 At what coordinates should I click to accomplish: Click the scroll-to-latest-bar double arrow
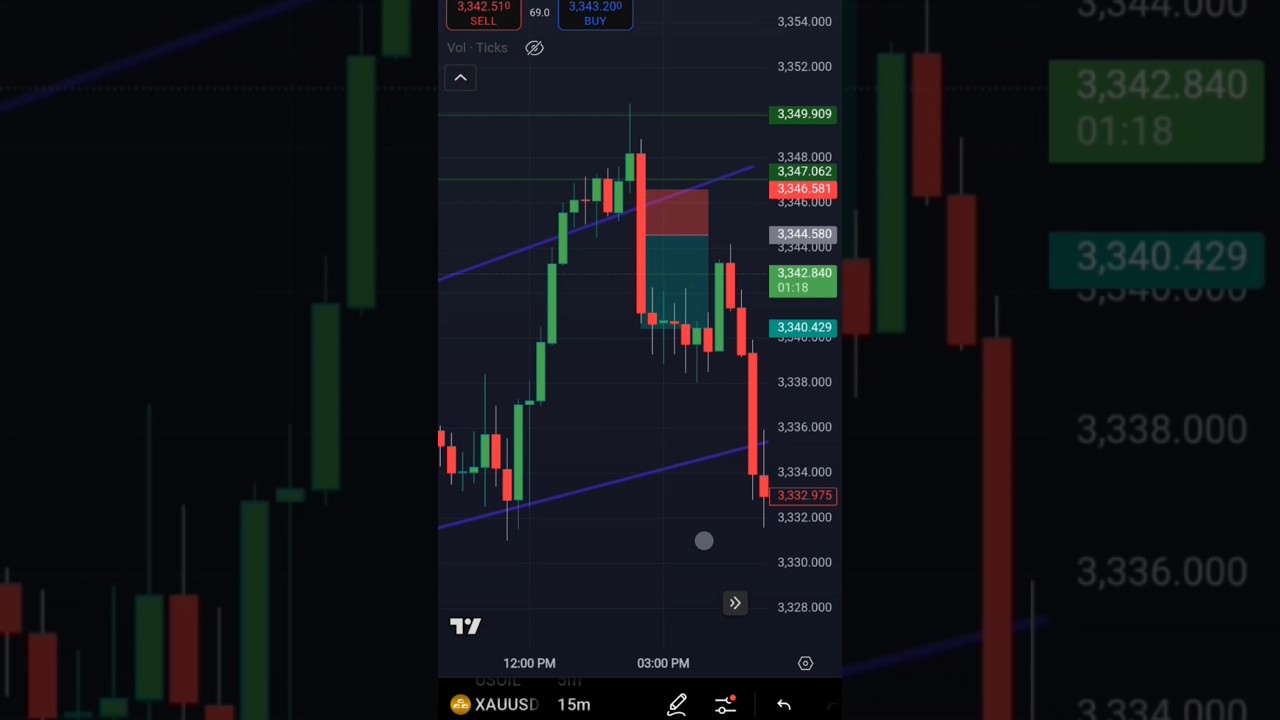point(735,603)
